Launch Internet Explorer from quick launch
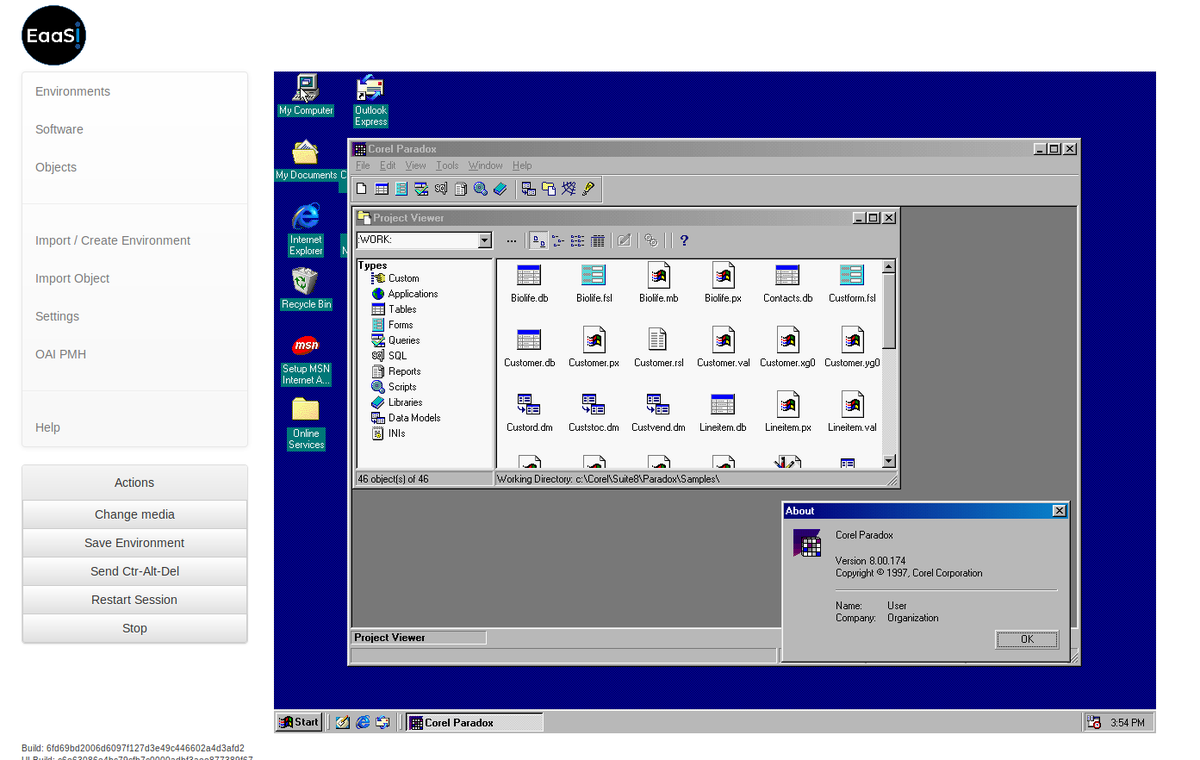This screenshot has height=760, width=1200. click(x=363, y=722)
